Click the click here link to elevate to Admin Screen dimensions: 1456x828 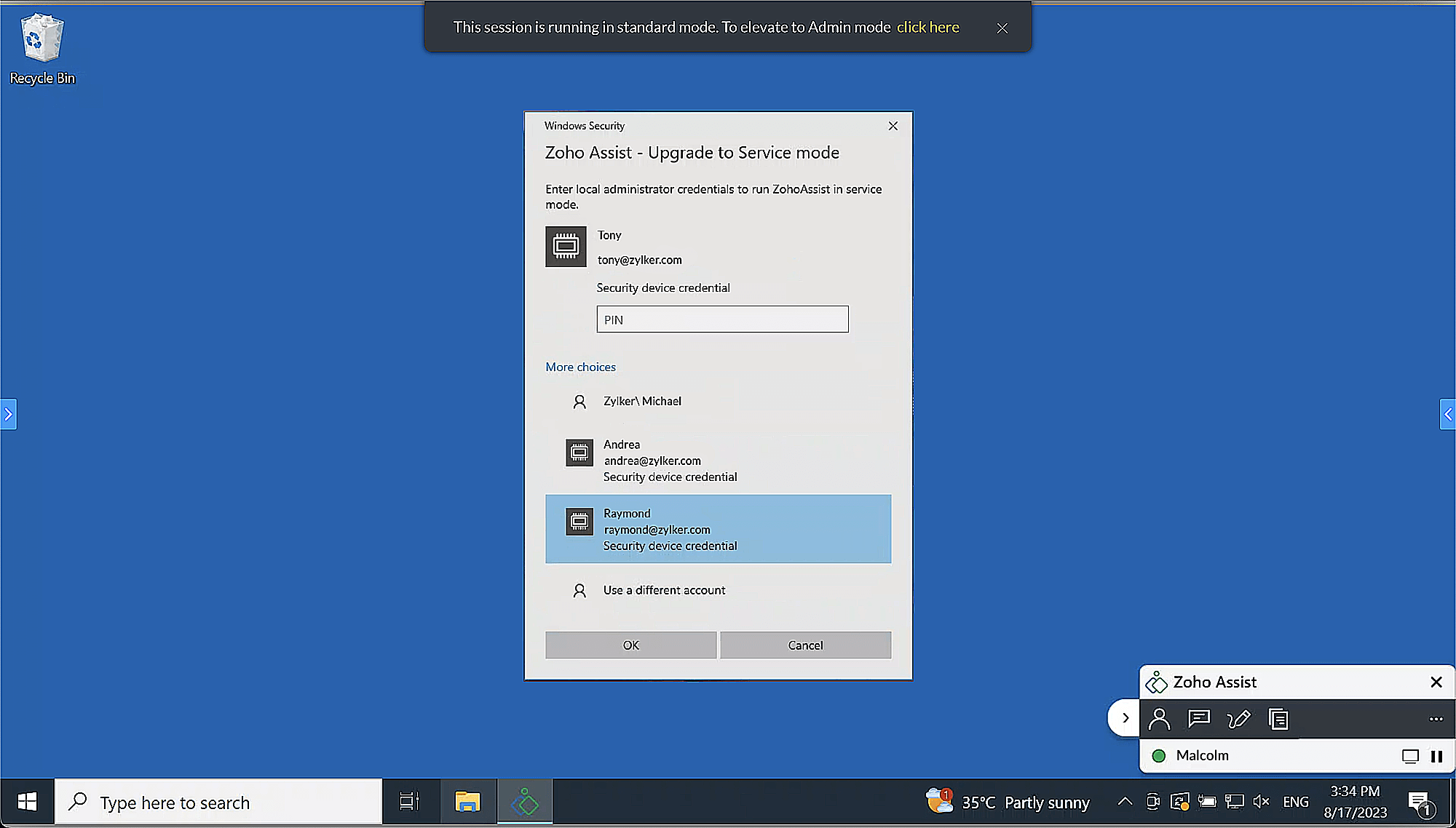point(927,27)
